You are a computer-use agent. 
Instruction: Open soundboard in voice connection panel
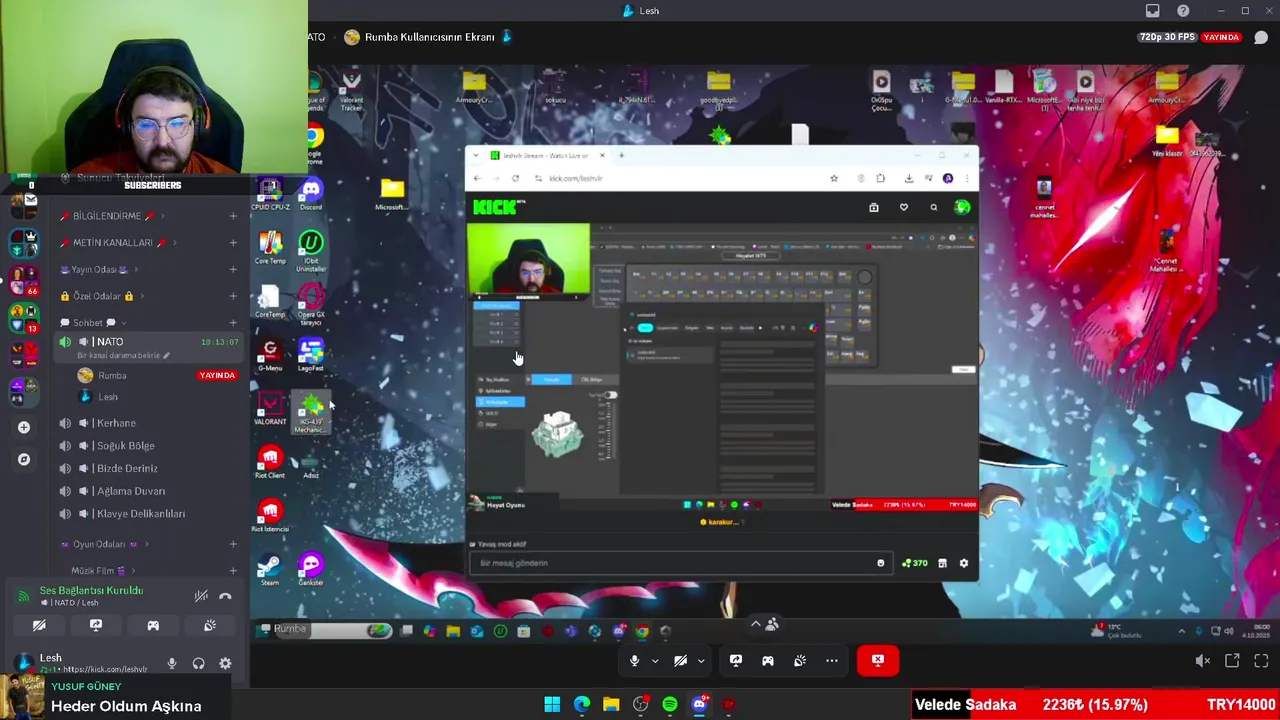(x=210, y=625)
